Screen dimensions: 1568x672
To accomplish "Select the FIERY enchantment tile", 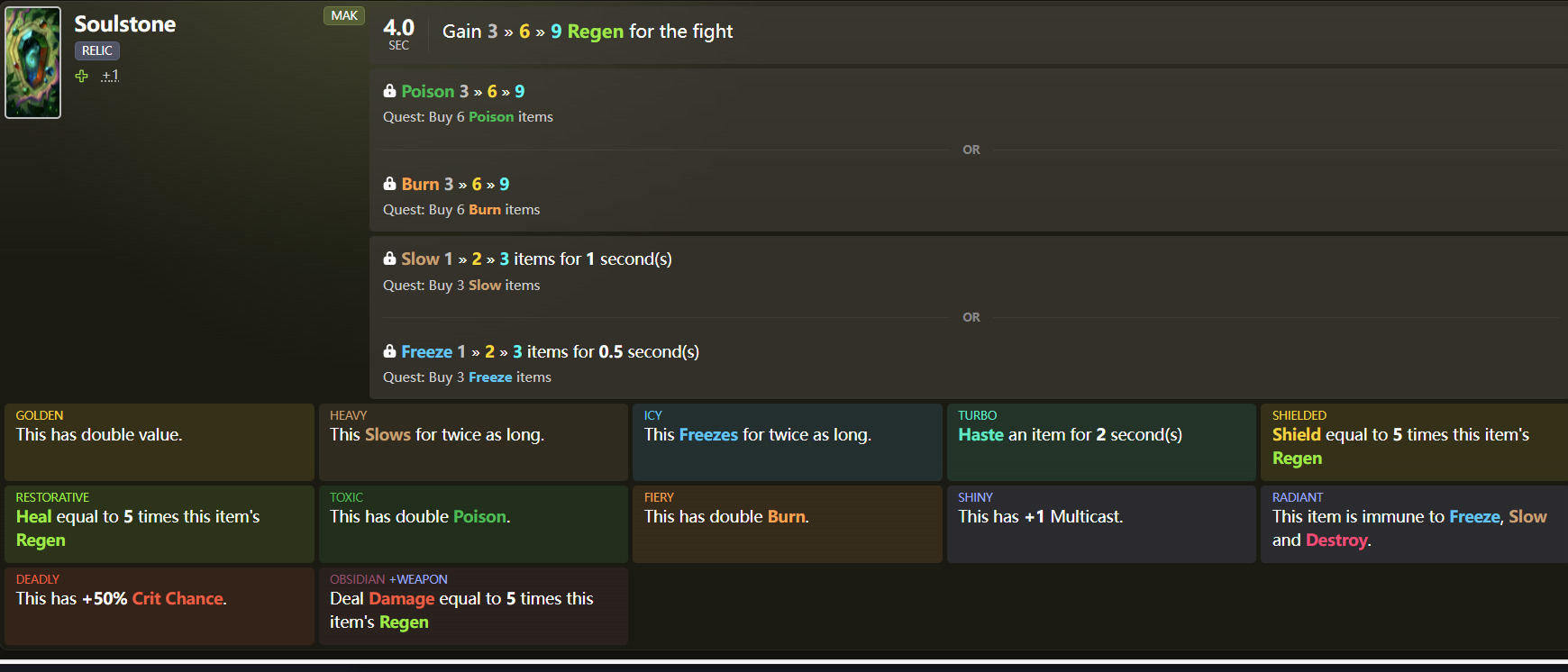I will [x=787, y=523].
